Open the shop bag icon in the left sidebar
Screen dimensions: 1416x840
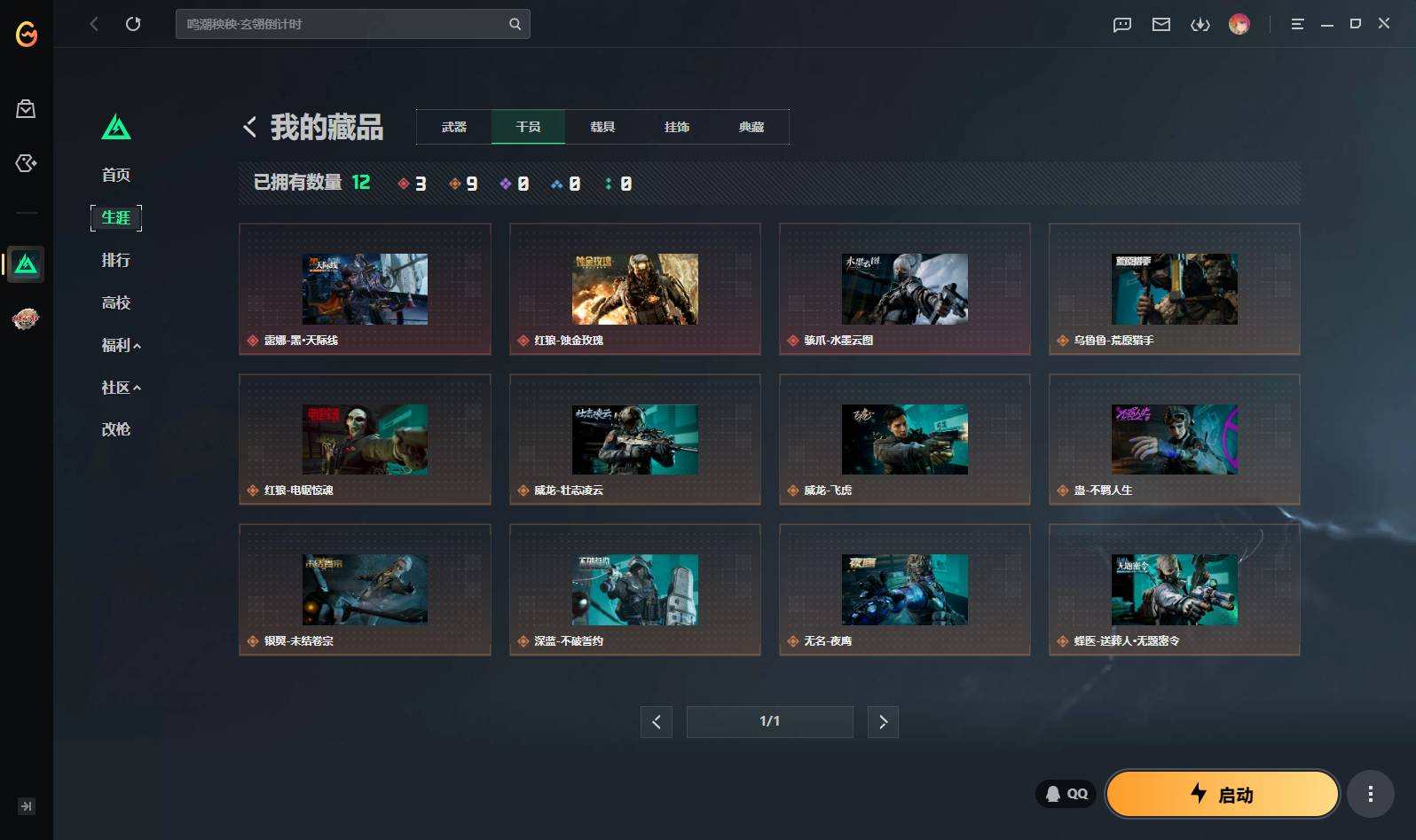click(x=26, y=109)
